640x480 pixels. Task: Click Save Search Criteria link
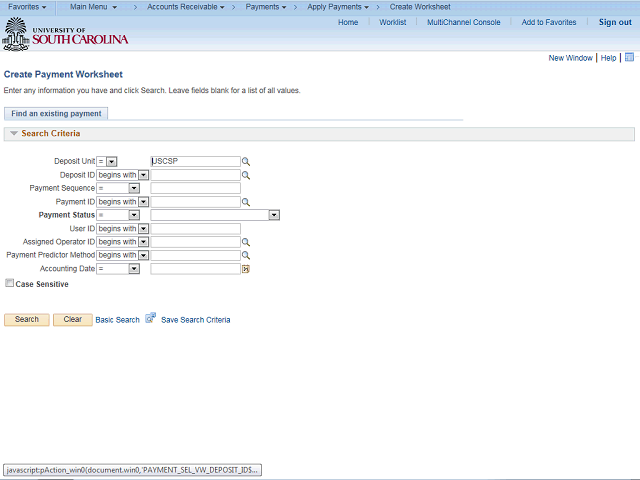coord(196,320)
